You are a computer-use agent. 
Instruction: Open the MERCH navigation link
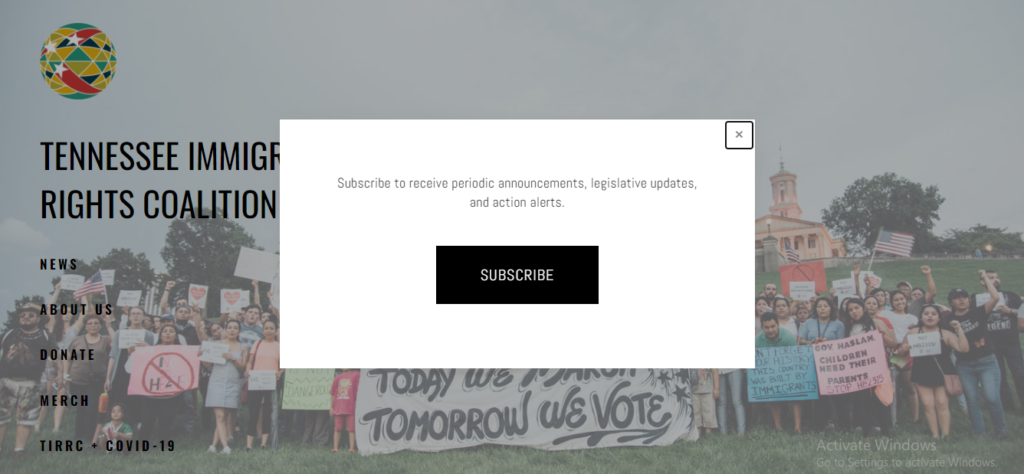click(65, 401)
